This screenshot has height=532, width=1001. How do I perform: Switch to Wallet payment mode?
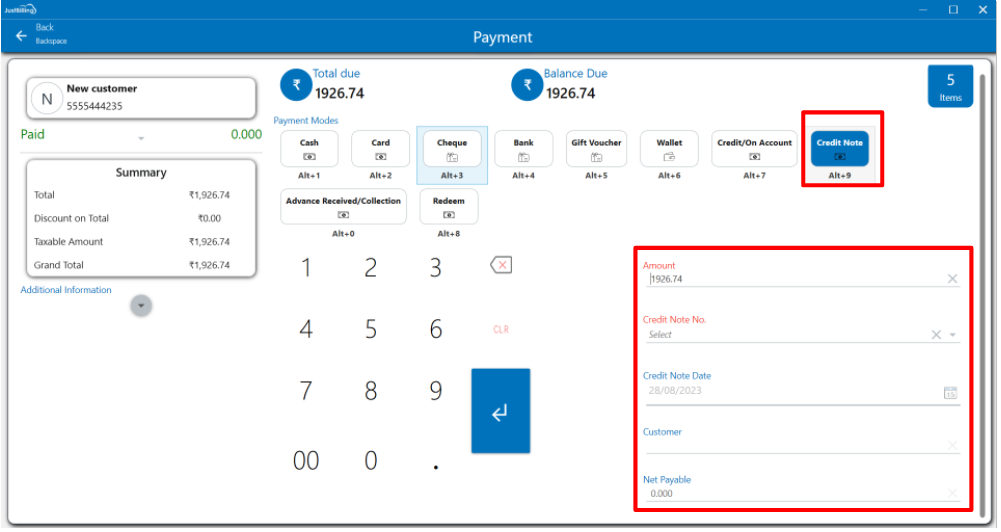click(669, 149)
